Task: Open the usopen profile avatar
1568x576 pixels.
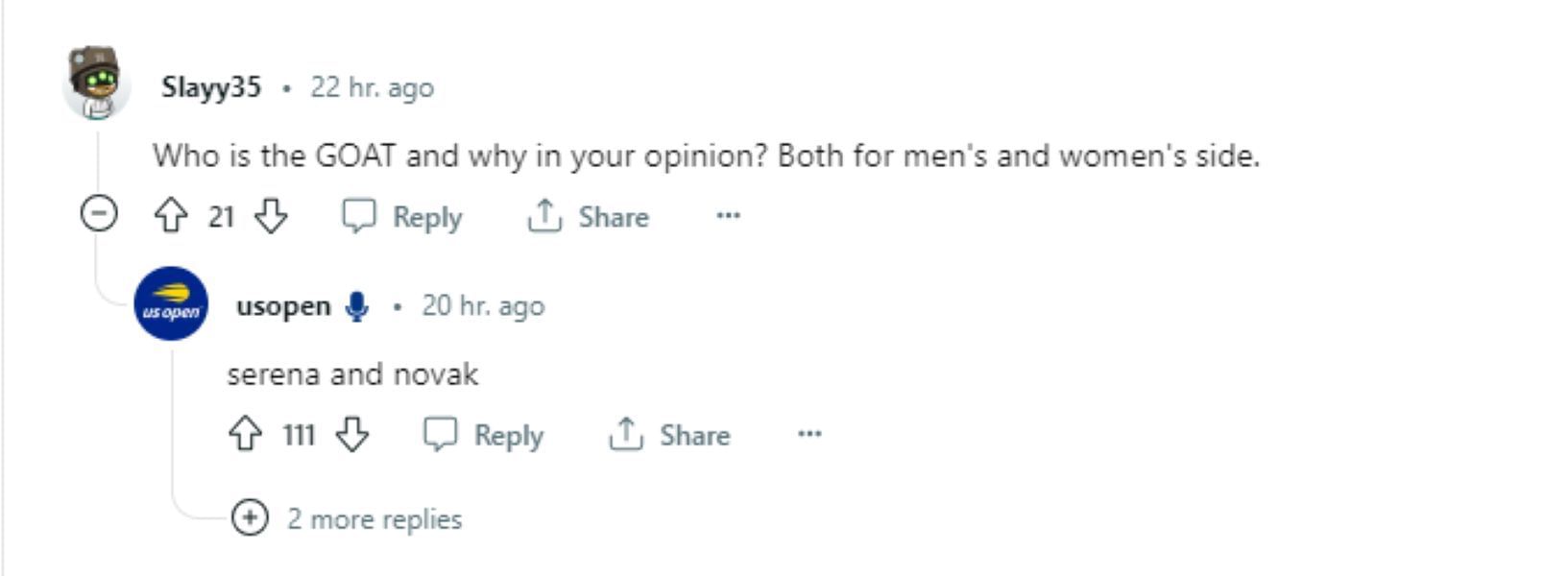Action: (171, 304)
